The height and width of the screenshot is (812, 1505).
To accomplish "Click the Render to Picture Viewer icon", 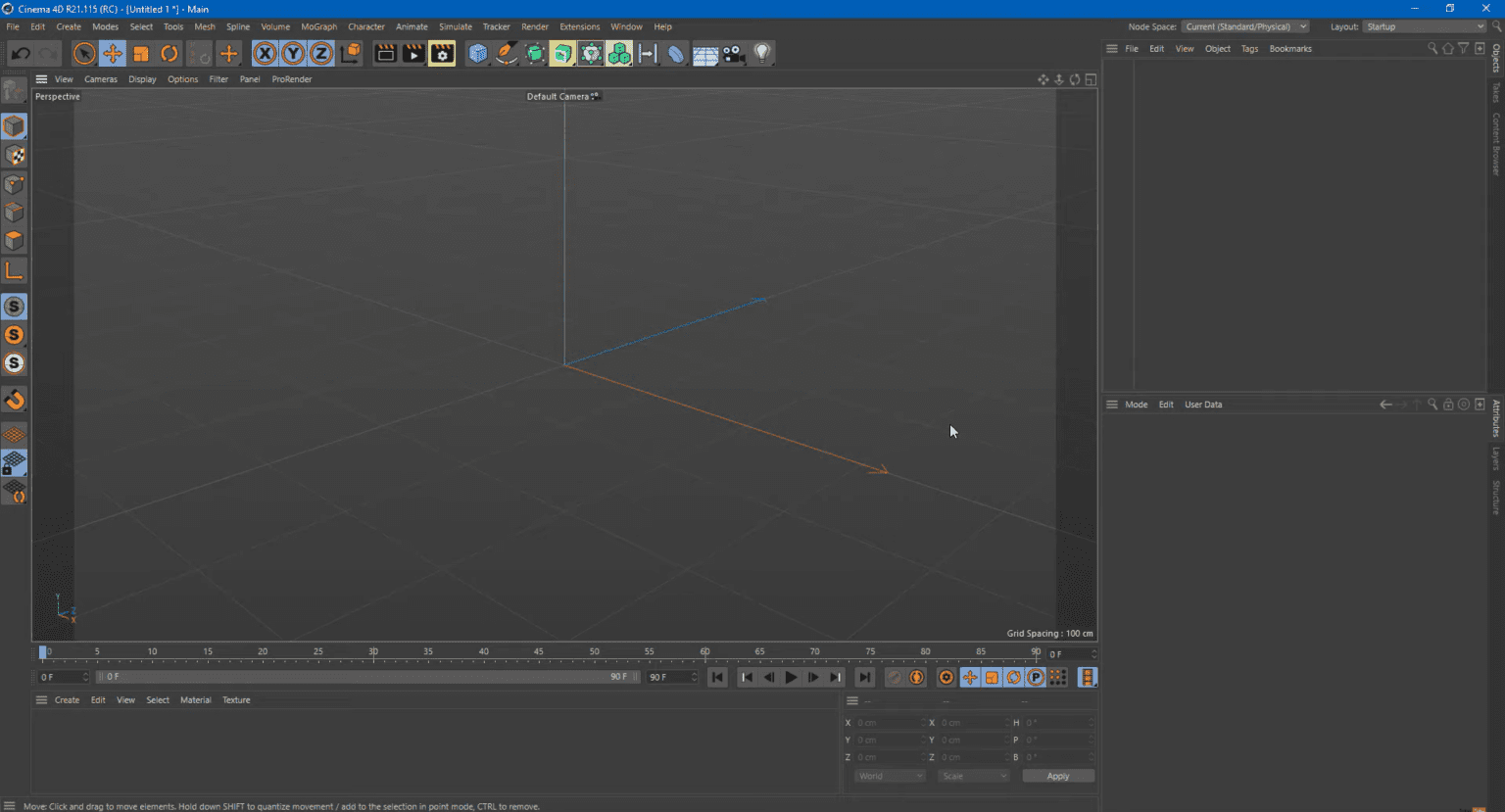I will coord(413,54).
